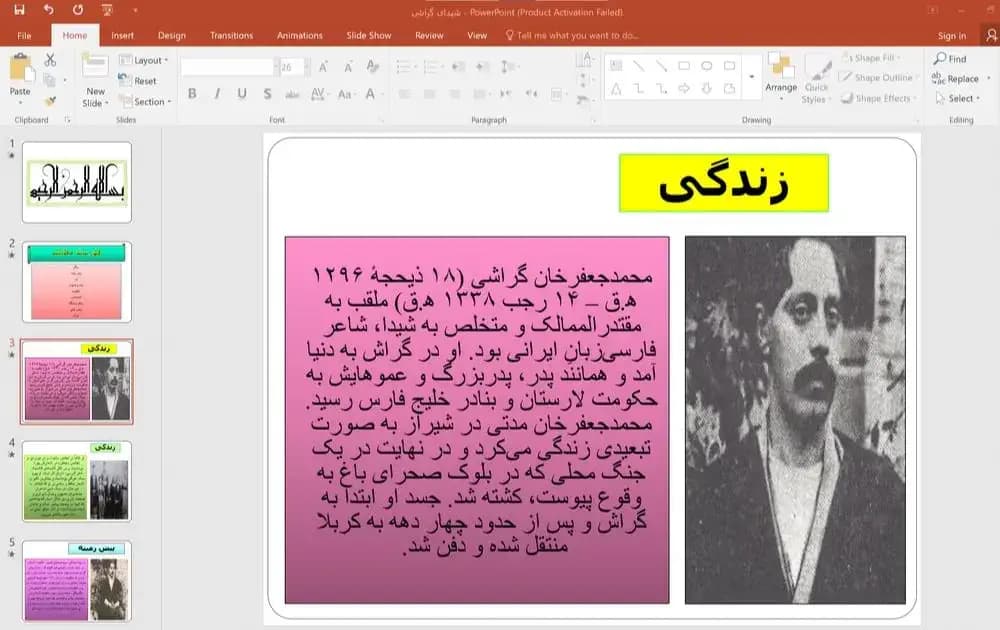
Task: Select the Text Box shape
Action: point(616,65)
